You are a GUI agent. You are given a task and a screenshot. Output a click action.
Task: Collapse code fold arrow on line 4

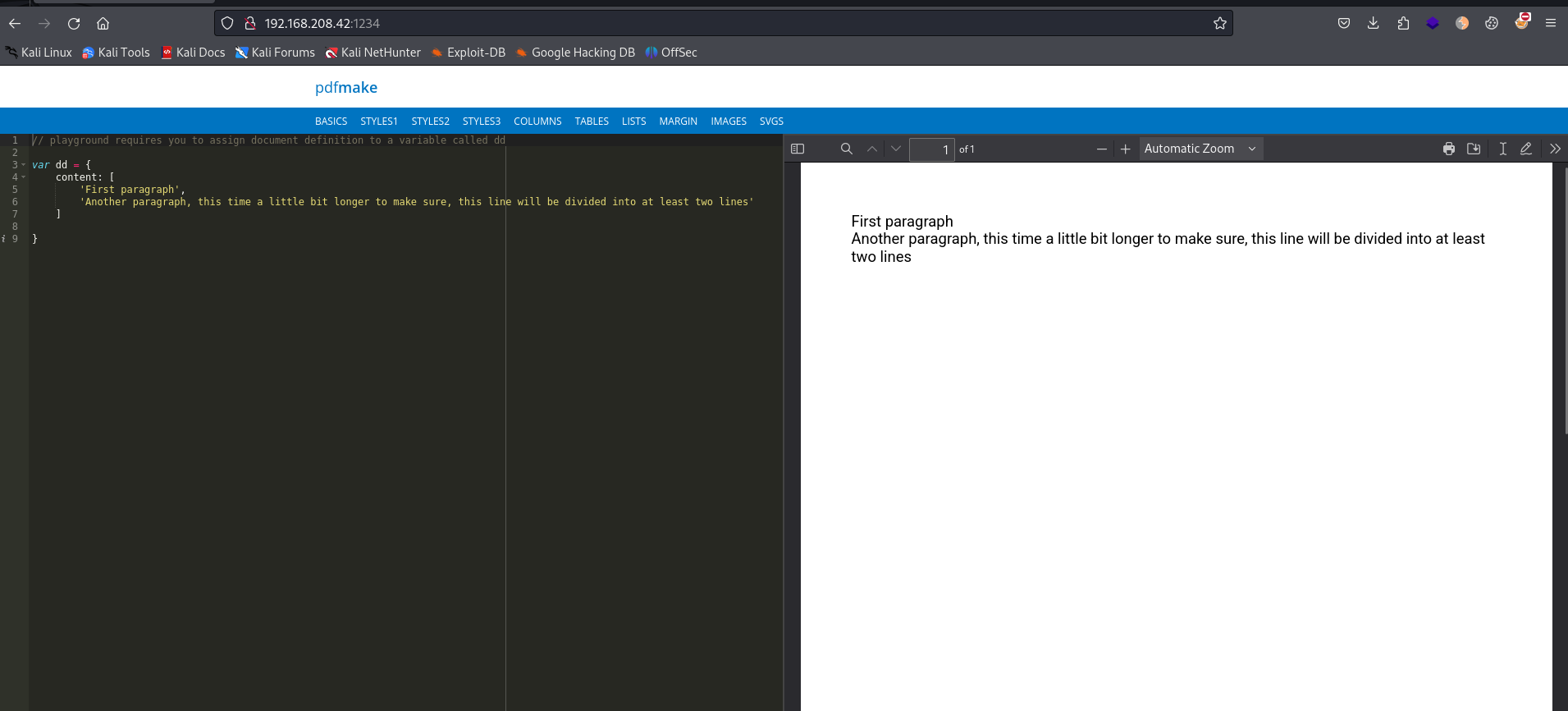coord(24,177)
